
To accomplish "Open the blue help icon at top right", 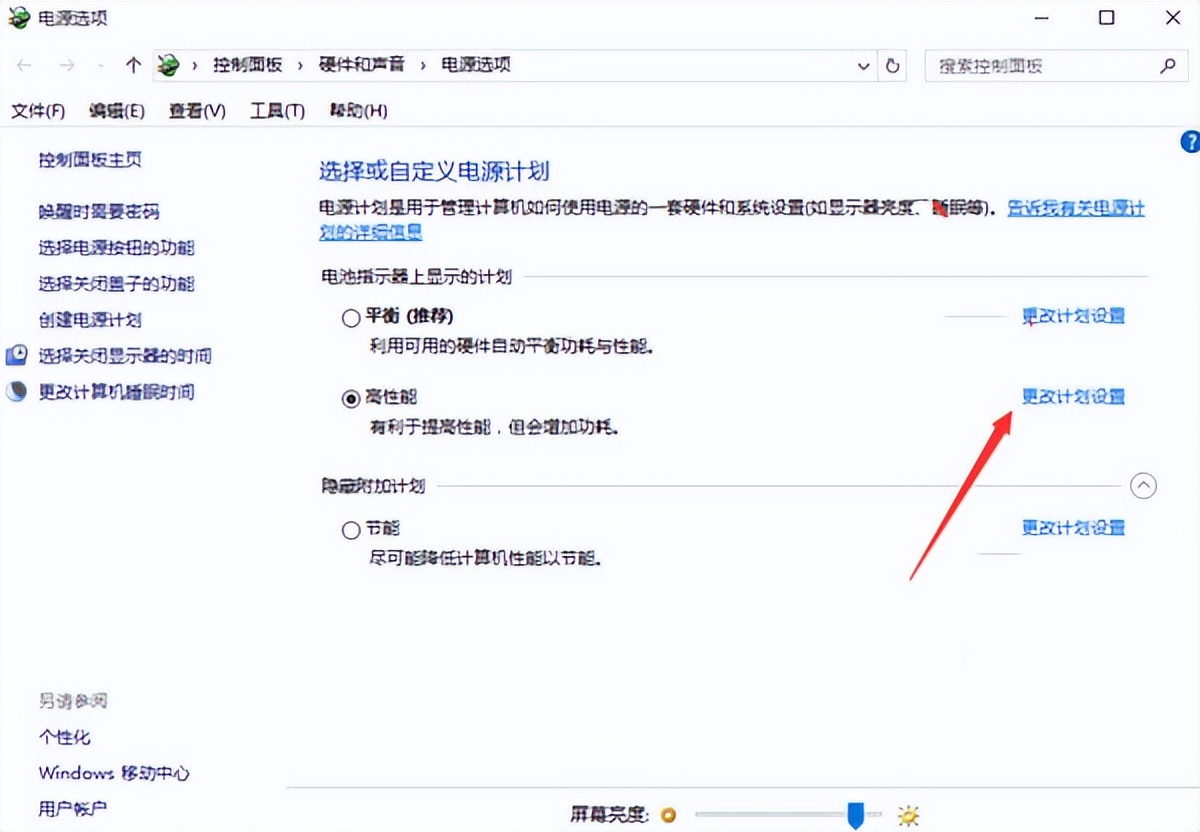I will pos(1191,142).
